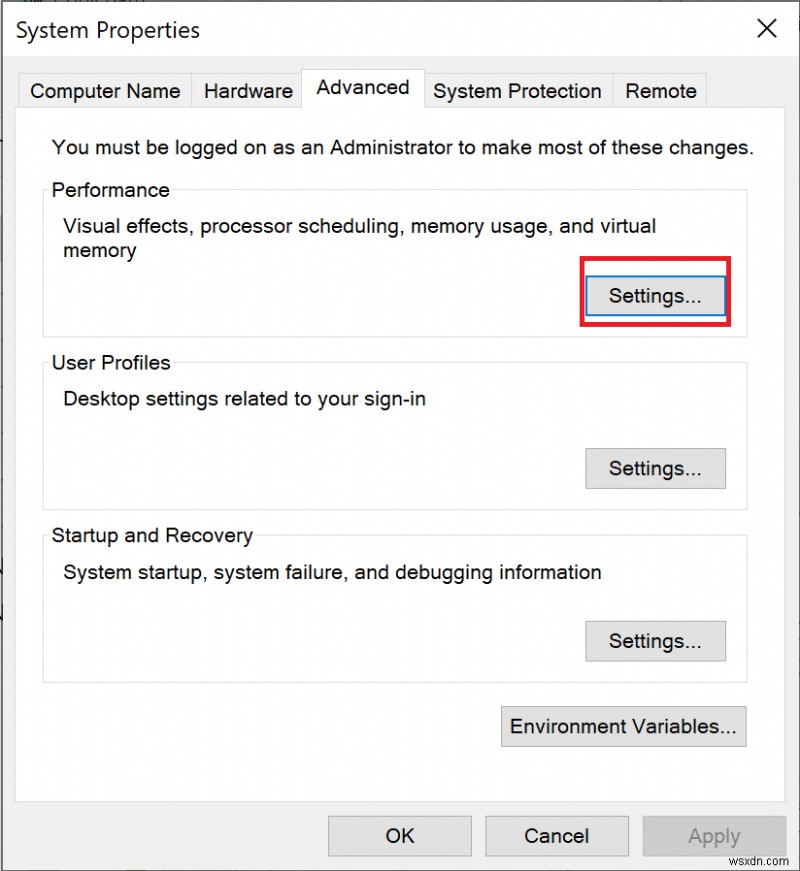Cancel the System Properties dialog
Image resolution: width=800 pixels, height=871 pixels.
[x=556, y=836]
